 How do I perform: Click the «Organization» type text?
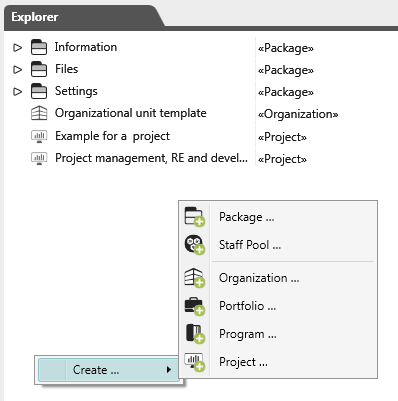click(x=298, y=114)
